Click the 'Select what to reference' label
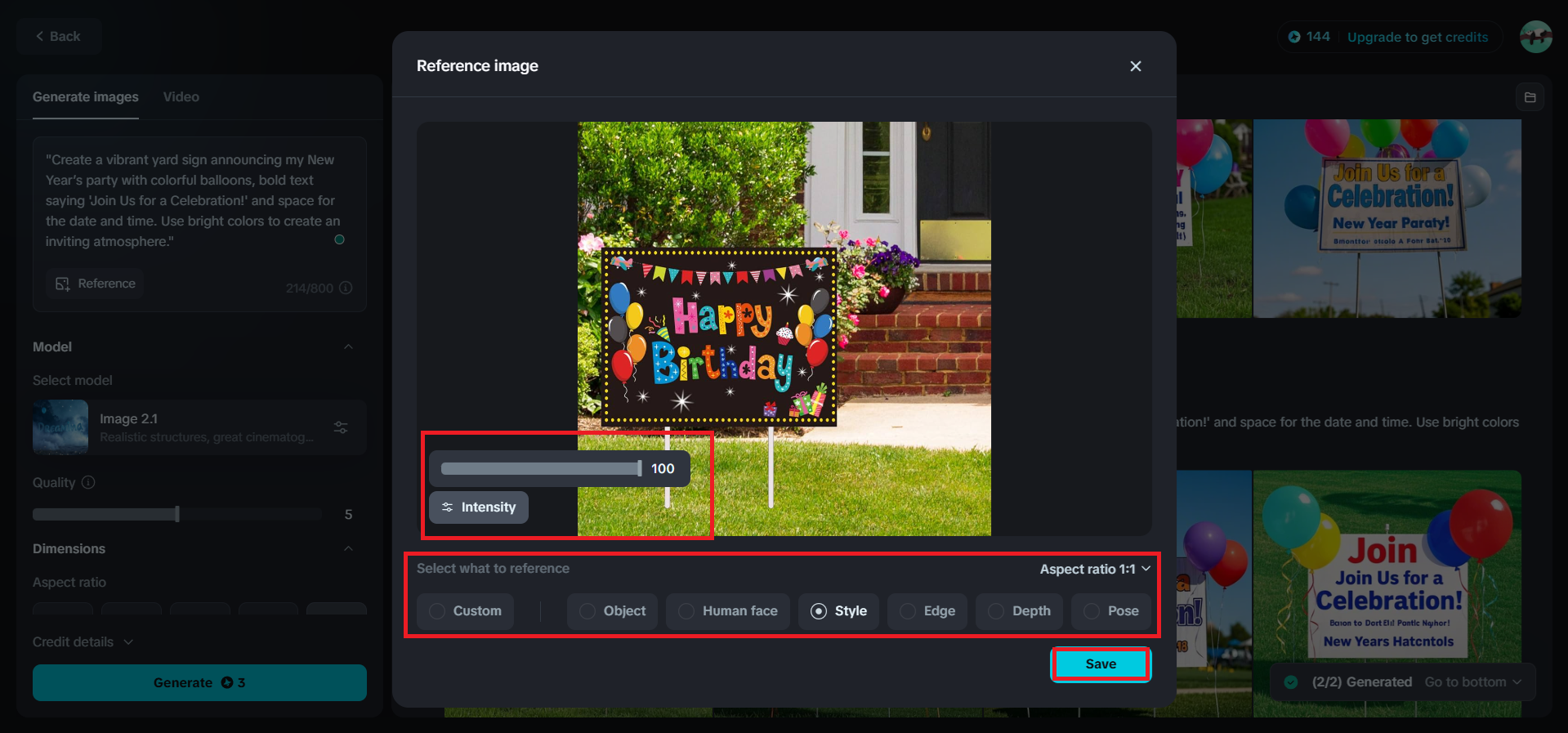 (x=493, y=569)
